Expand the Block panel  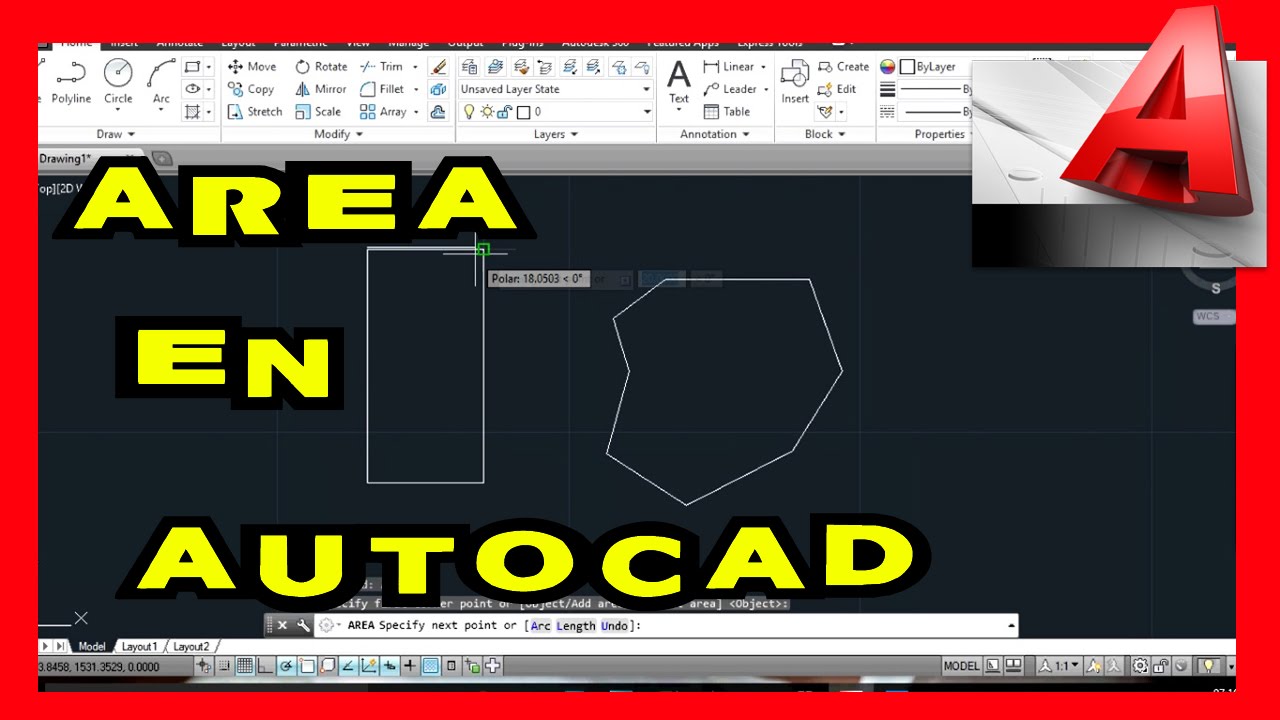point(825,134)
